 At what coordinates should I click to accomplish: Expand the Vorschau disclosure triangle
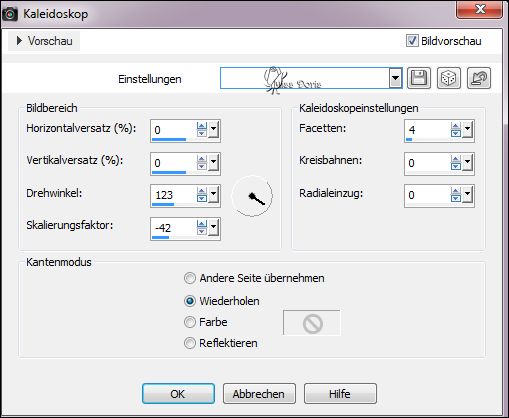pyautogui.click(x=19, y=41)
